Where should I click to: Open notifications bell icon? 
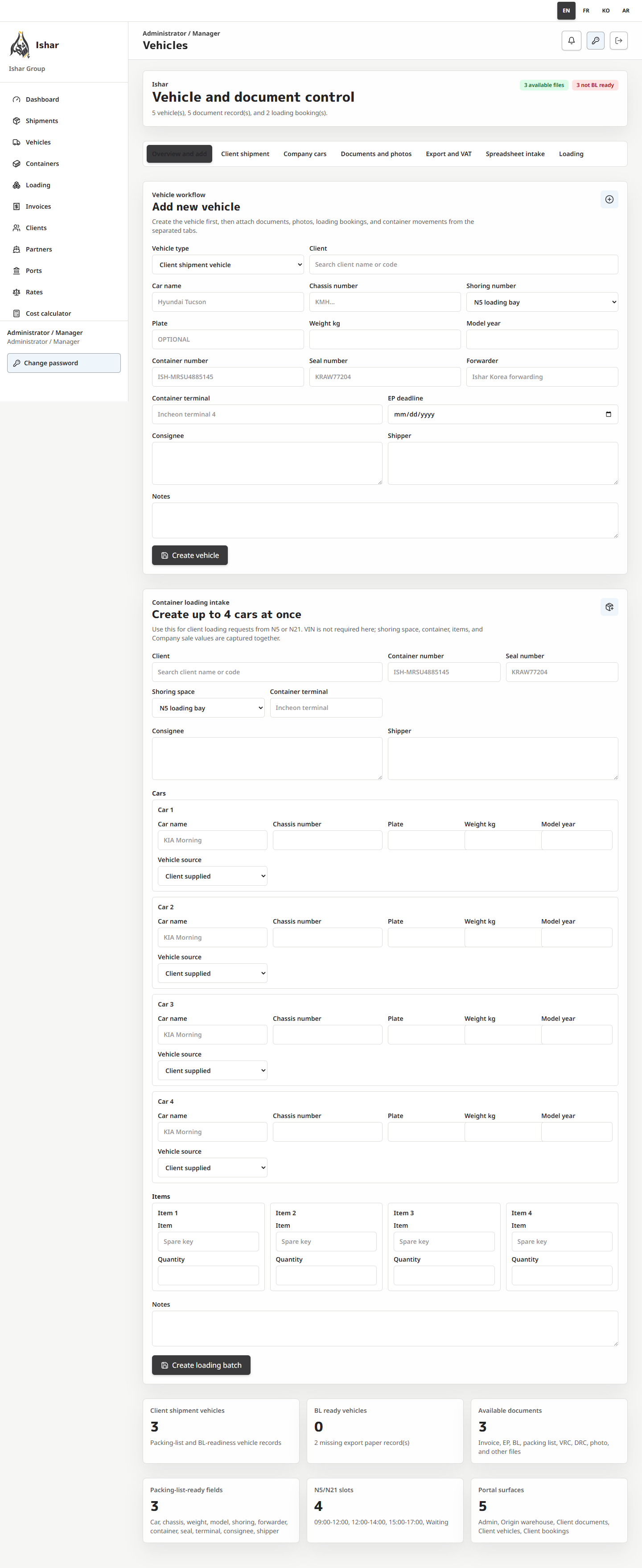click(571, 41)
